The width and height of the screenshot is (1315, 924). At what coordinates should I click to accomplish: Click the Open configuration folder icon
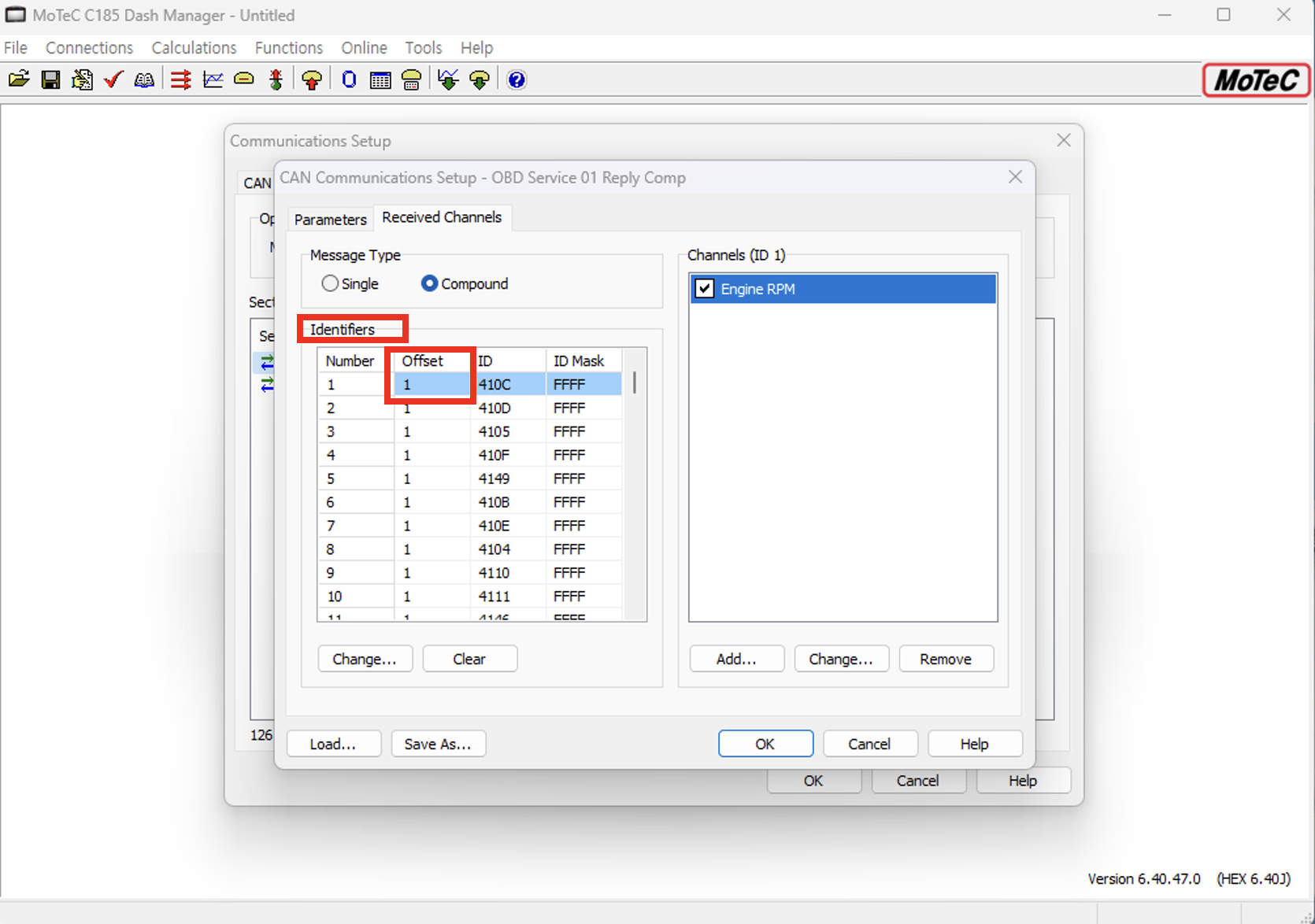click(x=19, y=79)
